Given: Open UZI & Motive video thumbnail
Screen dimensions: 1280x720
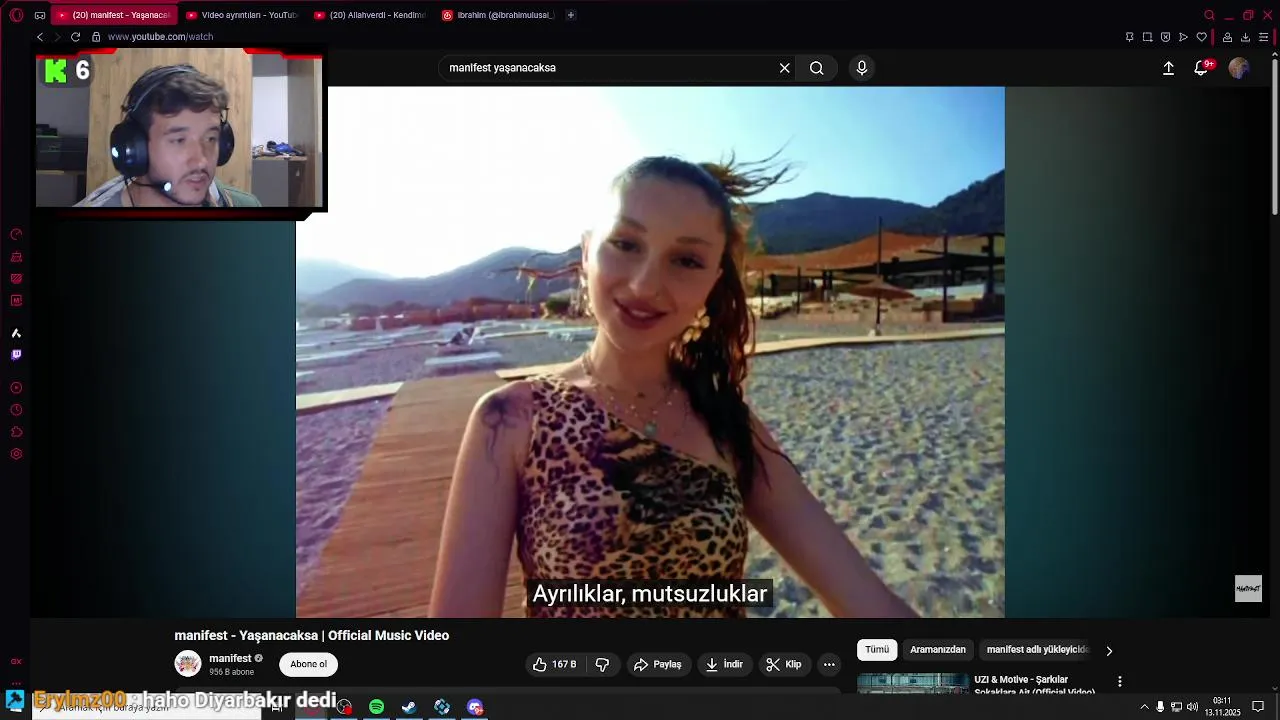Looking at the screenshot, I should (913, 684).
